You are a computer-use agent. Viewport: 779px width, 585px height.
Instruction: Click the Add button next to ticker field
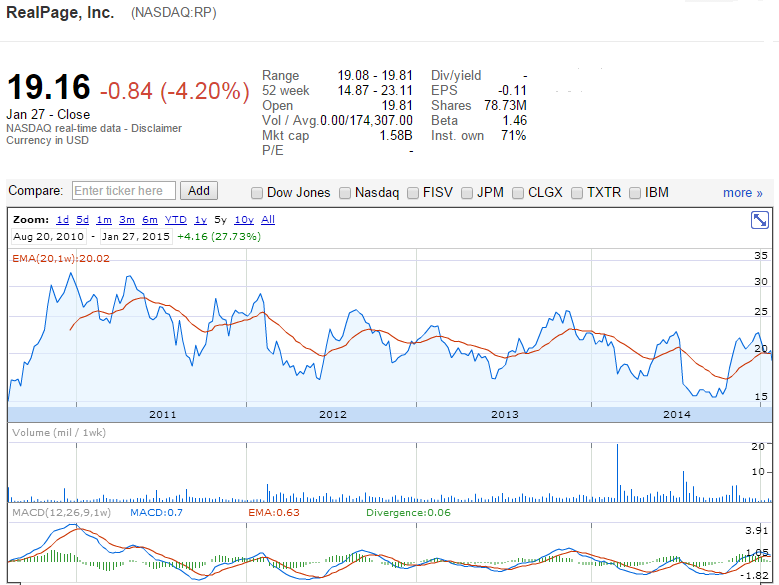click(x=199, y=191)
